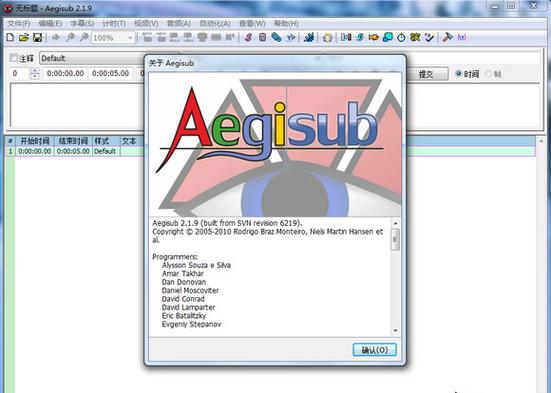Open the Spell Checker icon

(429, 37)
